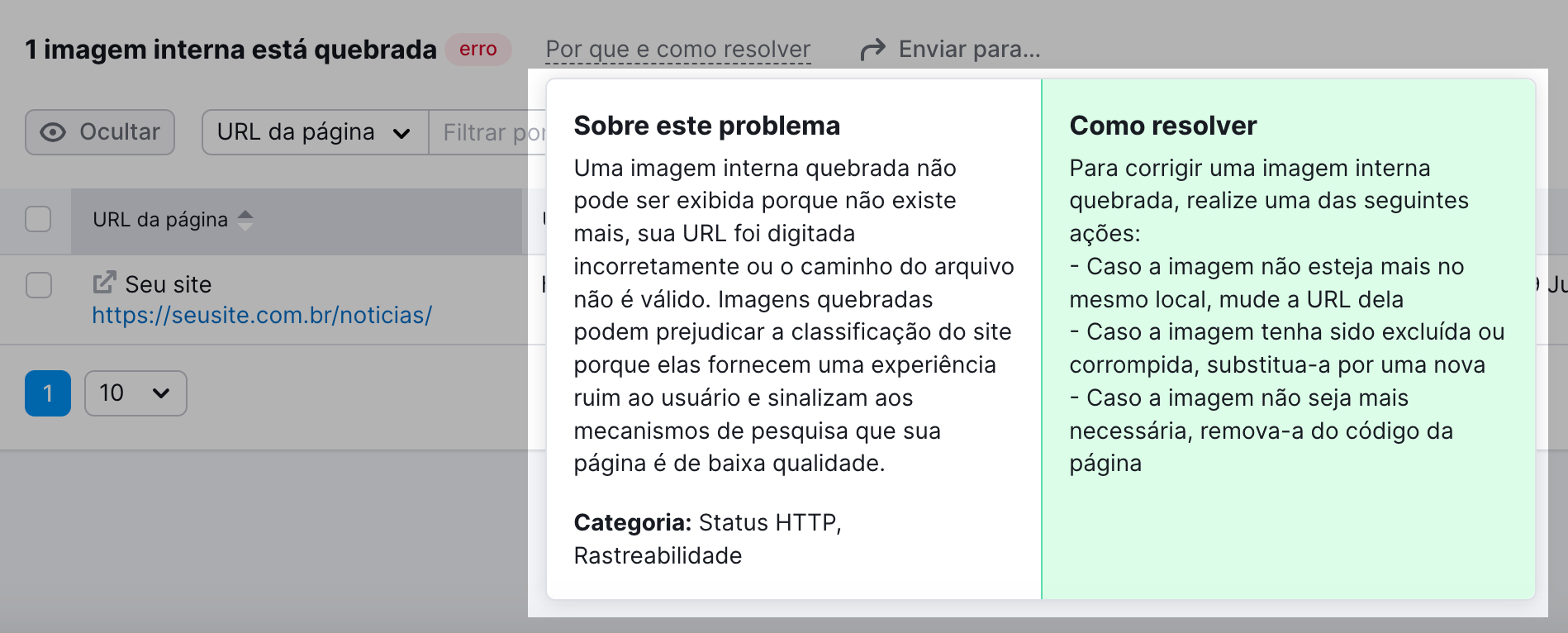This screenshot has height=633, width=1568.
Task: Click the eye icon inside the Ocultar button
Action: click(x=51, y=131)
